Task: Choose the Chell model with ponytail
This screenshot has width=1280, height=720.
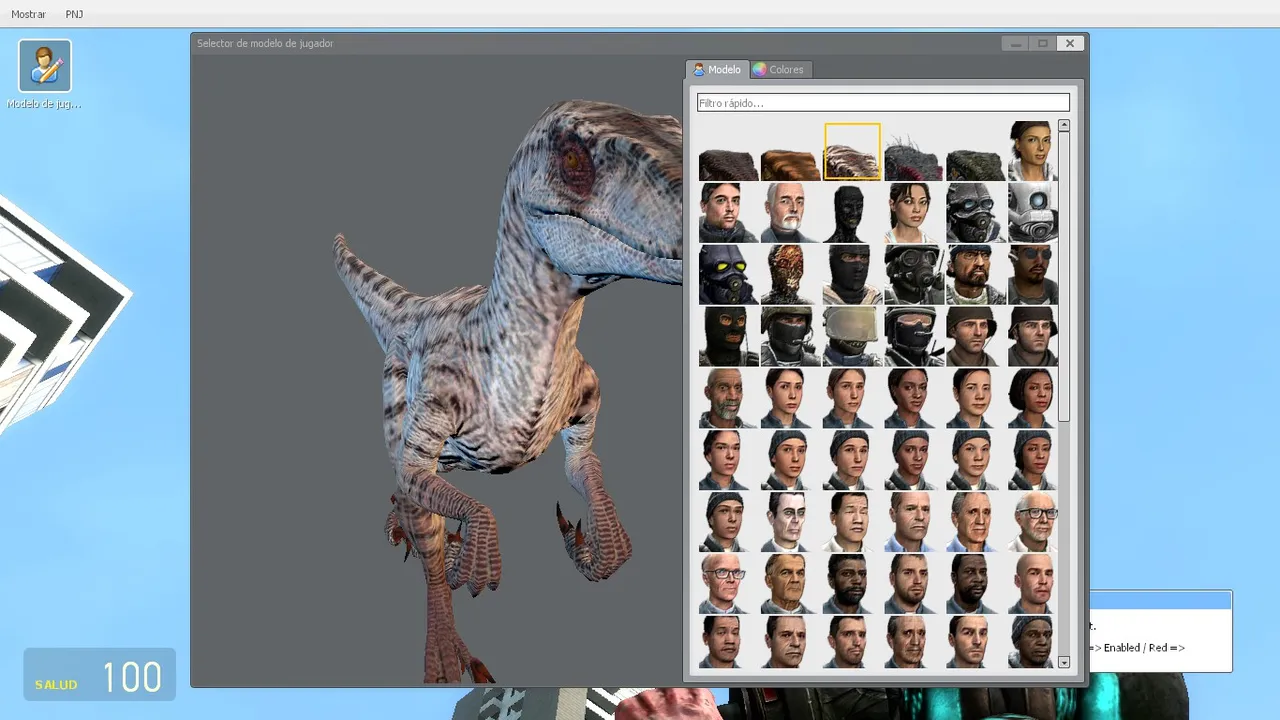Action: point(914,213)
